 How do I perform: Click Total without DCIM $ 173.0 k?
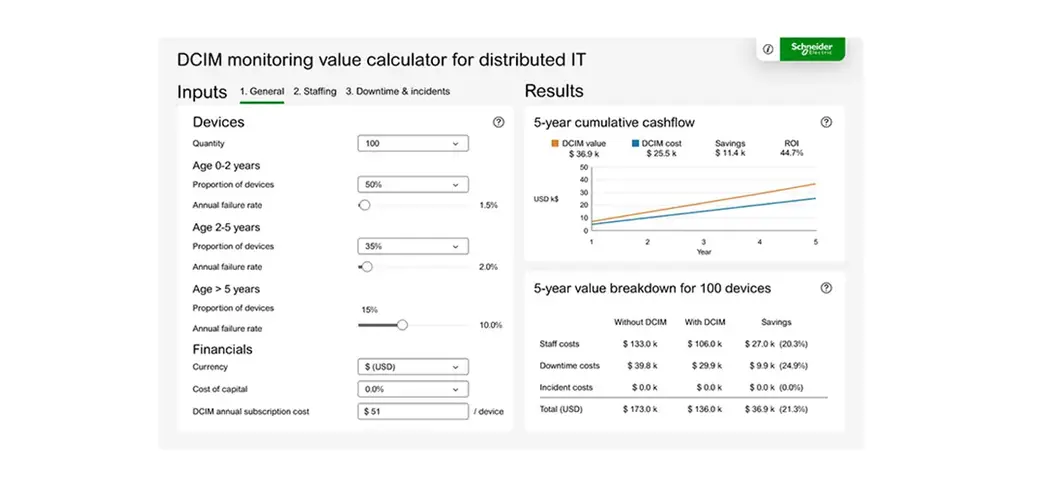tap(640, 409)
